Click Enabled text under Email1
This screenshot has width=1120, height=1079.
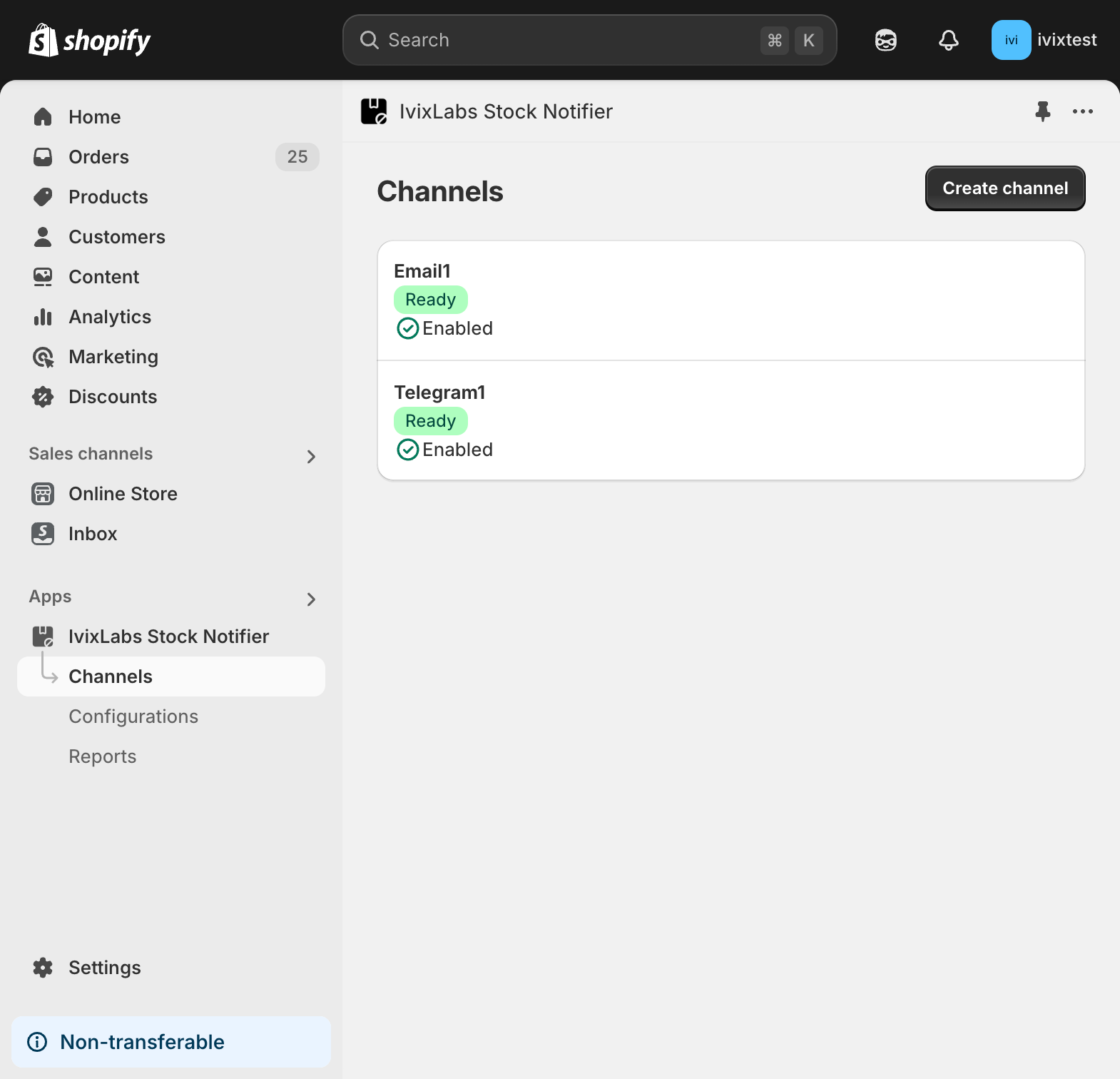tap(458, 328)
